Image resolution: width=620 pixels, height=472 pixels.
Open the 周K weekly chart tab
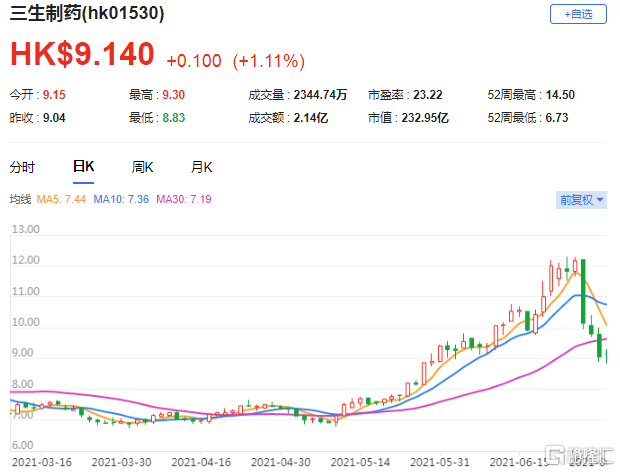(x=142, y=167)
